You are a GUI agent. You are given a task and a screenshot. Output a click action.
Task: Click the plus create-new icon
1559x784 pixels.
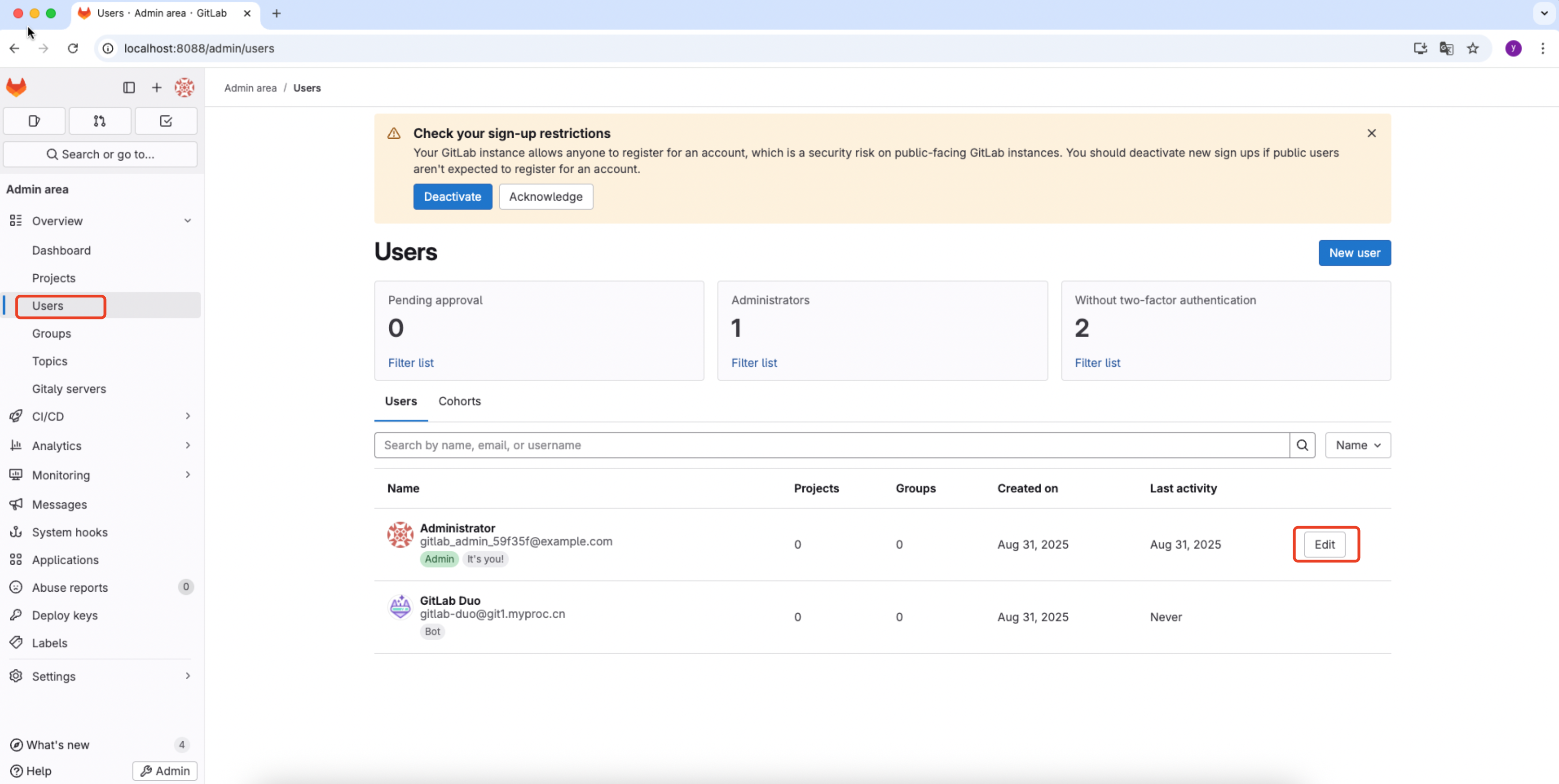click(x=156, y=88)
